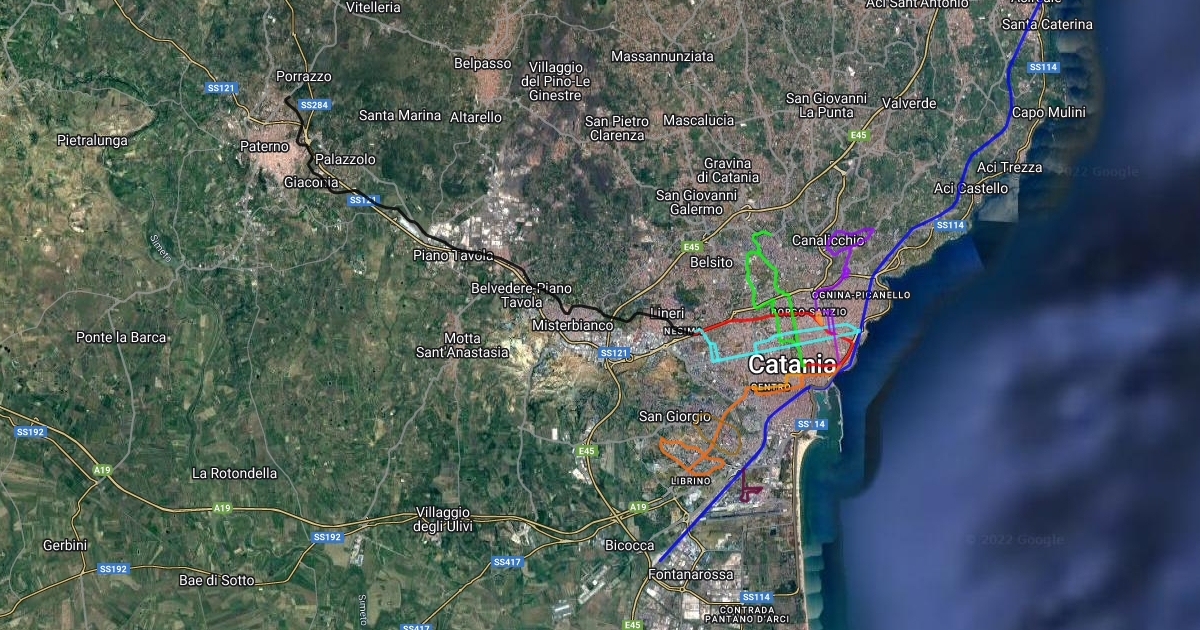This screenshot has height=630, width=1200.
Task: Click the SS121 road shield near Misterbianco
Action: [x=613, y=353]
